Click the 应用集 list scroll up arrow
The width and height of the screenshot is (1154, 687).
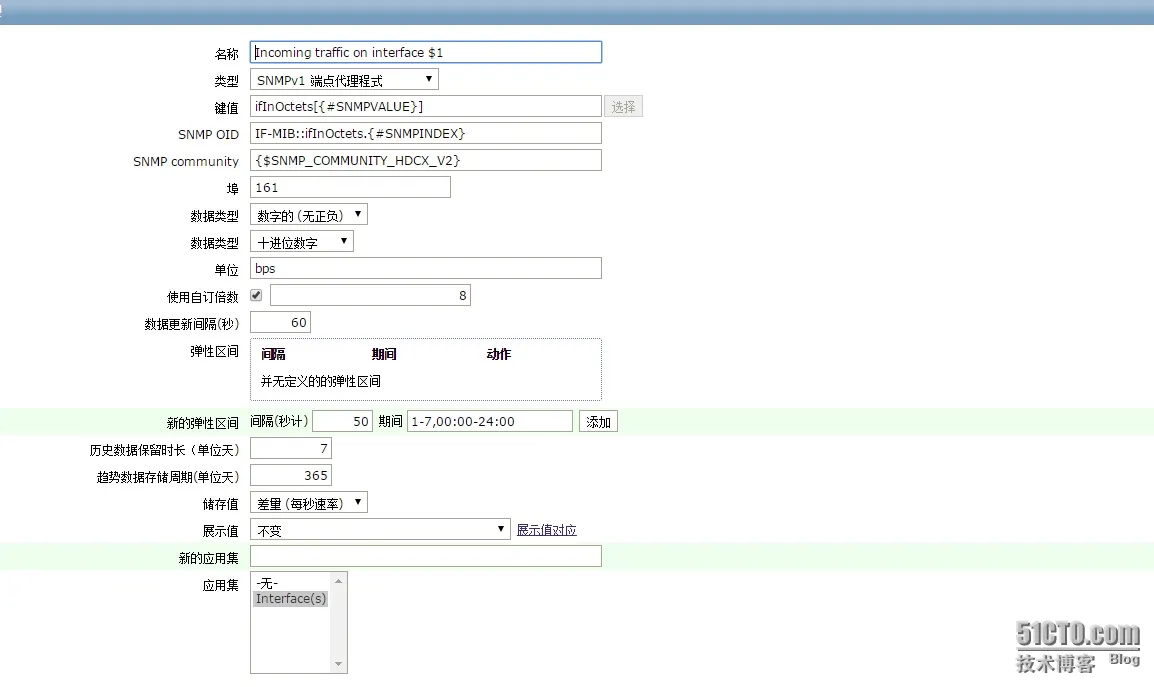(x=339, y=581)
